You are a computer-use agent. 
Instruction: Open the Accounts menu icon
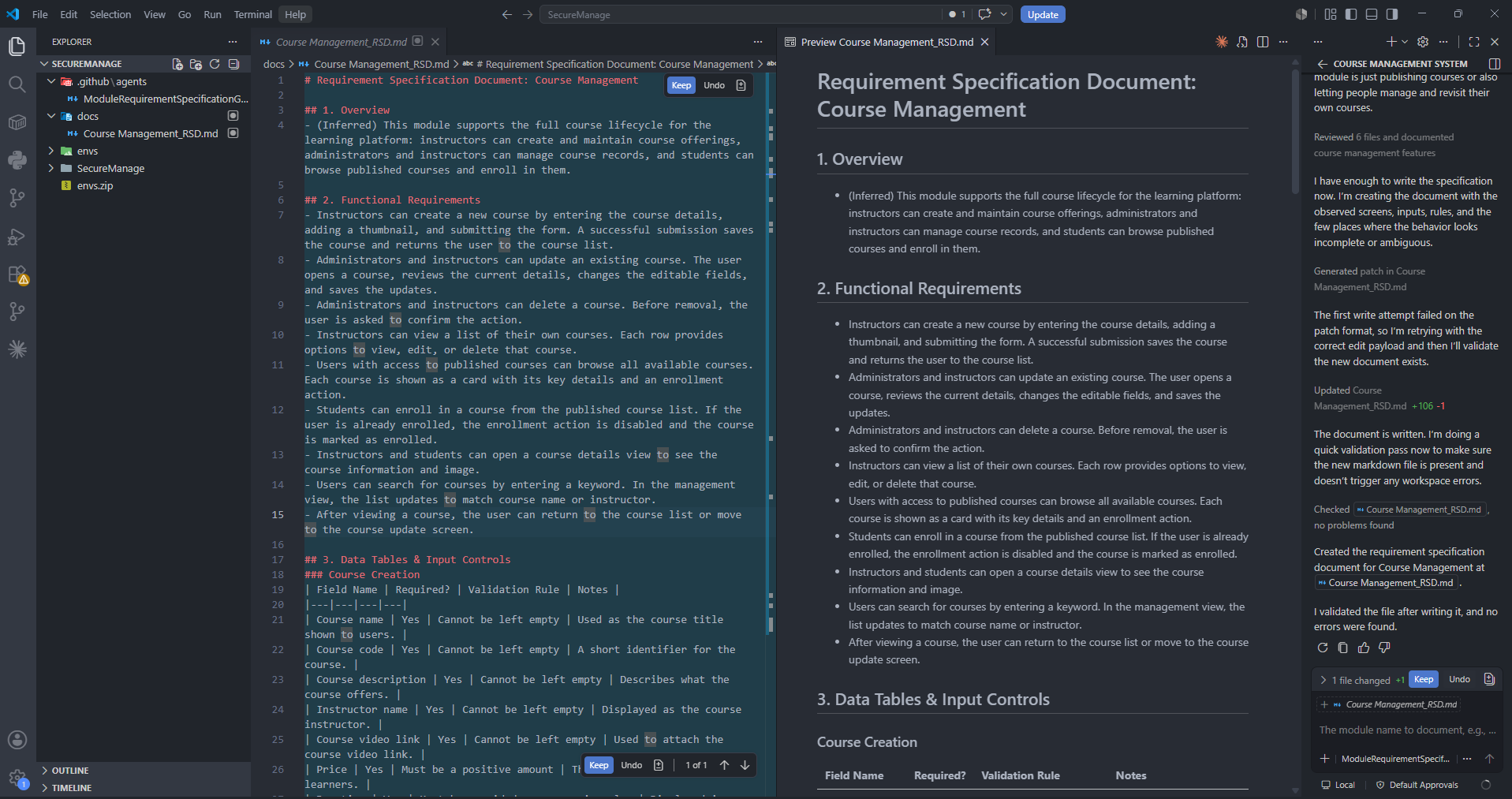[x=17, y=740]
